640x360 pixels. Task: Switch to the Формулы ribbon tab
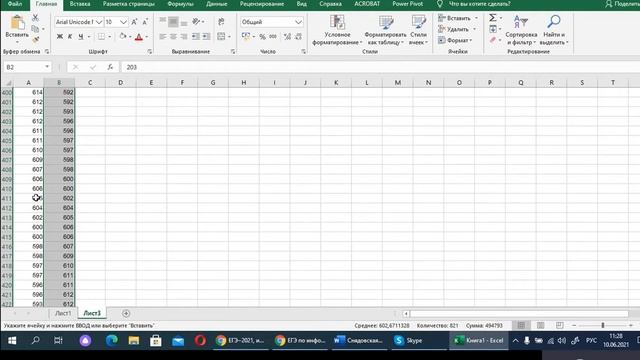[180, 4]
